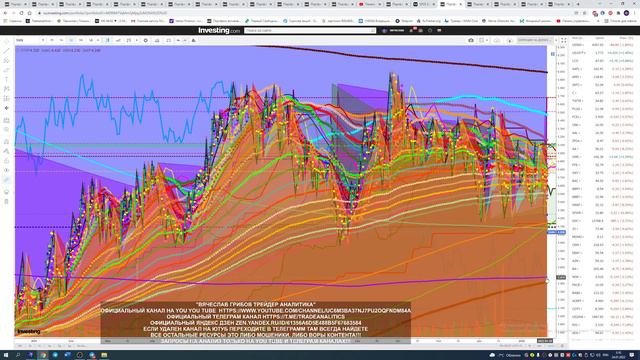Toggle magnet mode in drawing sidebar
Image resolution: width=640 pixels, height=360 pixels.
pyautogui.click(x=6, y=141)
